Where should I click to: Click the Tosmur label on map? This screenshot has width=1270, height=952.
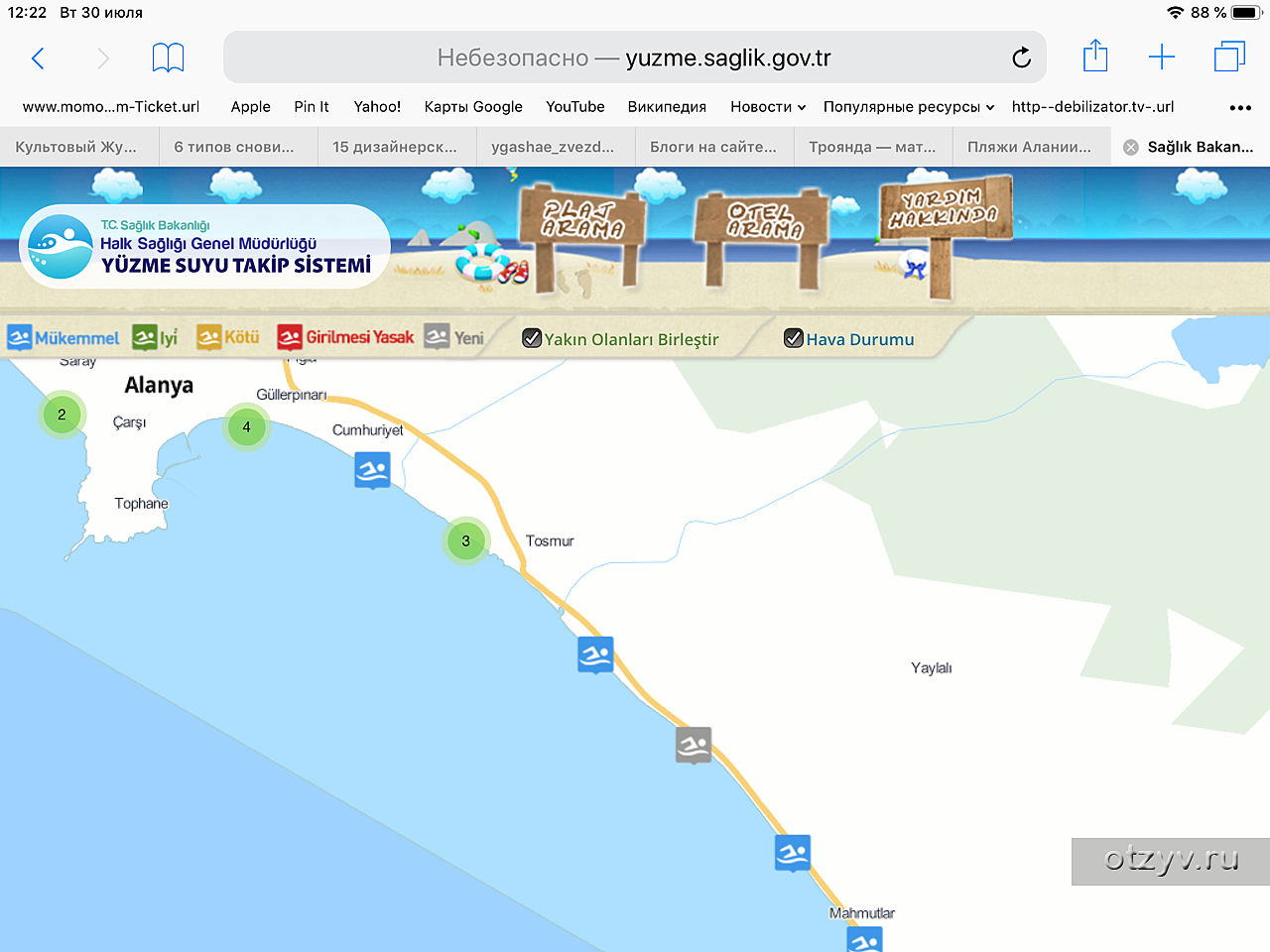click(x=550, y=541)
